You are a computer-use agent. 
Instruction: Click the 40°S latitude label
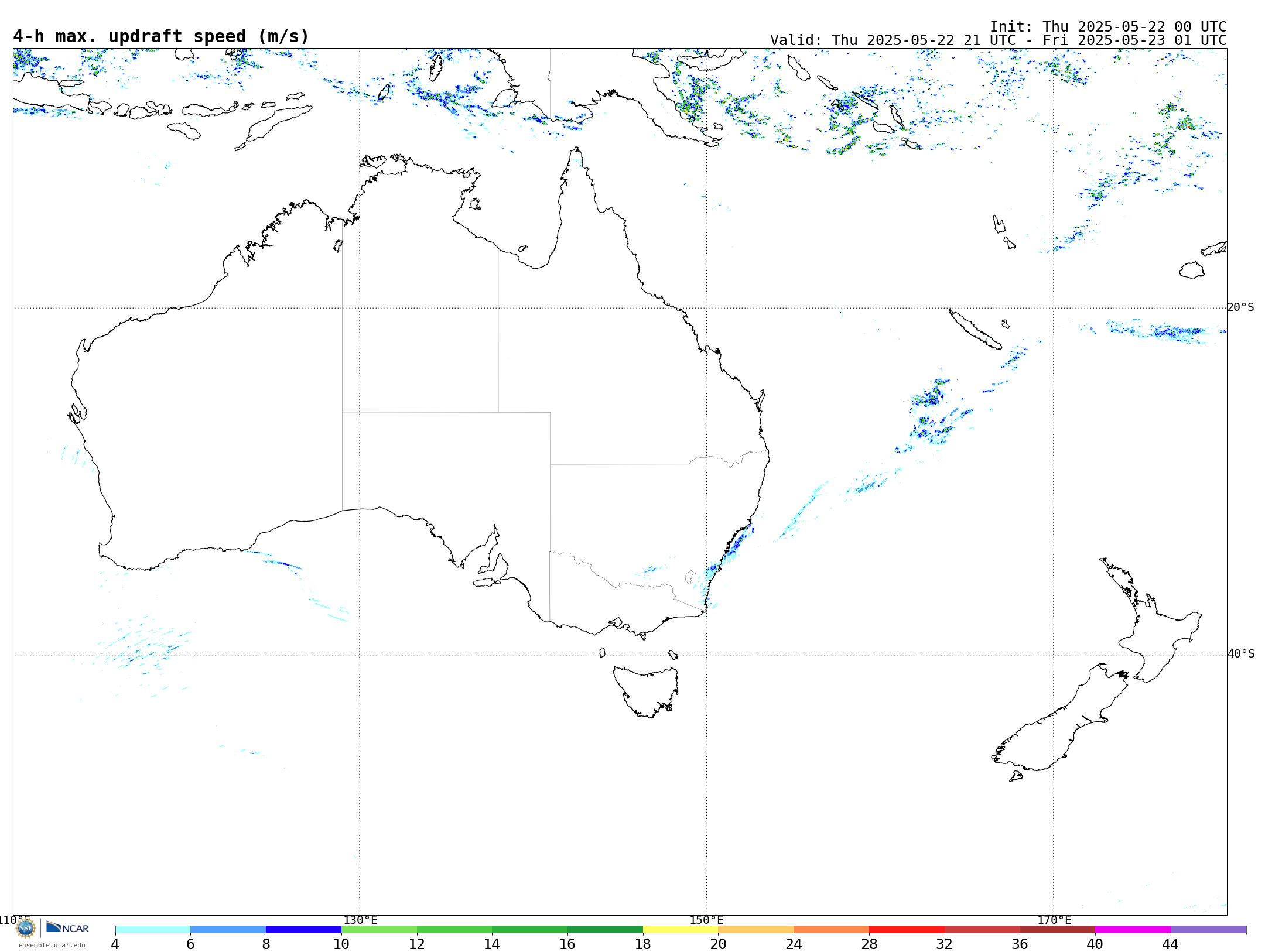(1241, 653)
